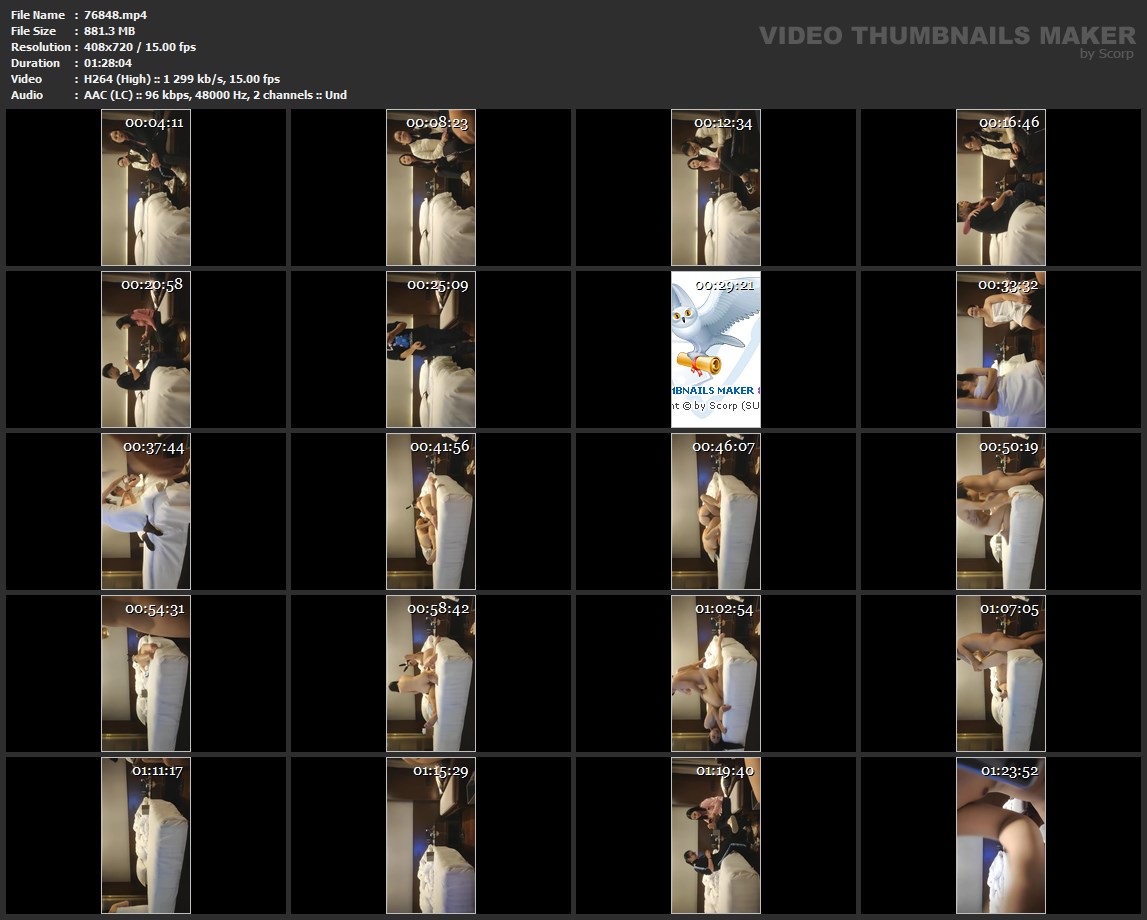Image resolution: width=1147 pixels, height=920 pixels.
Task: Open the 00:12:34 thumbnail
Action: click(x=716, y=187)
